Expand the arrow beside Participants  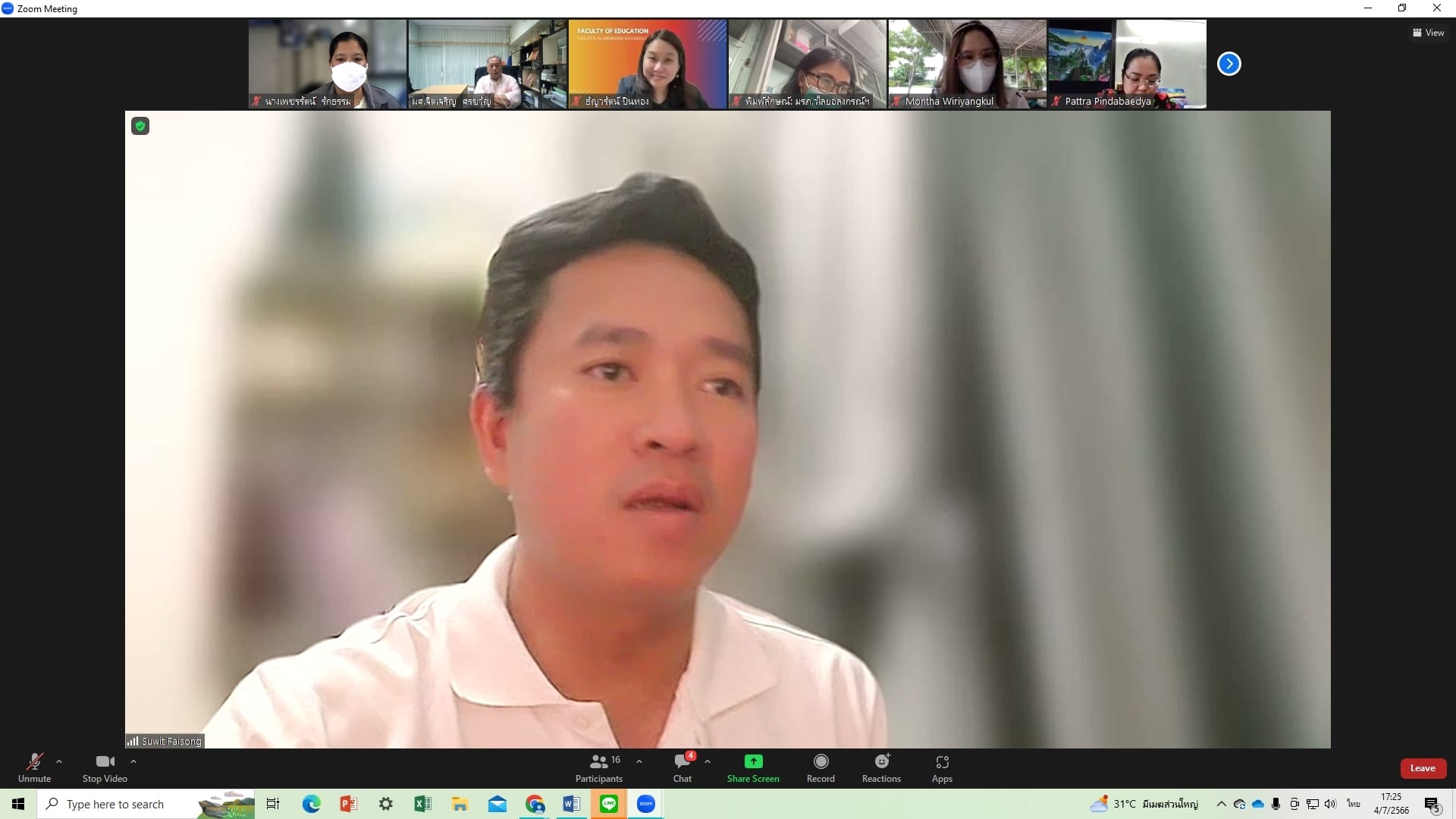pos(639,761)
